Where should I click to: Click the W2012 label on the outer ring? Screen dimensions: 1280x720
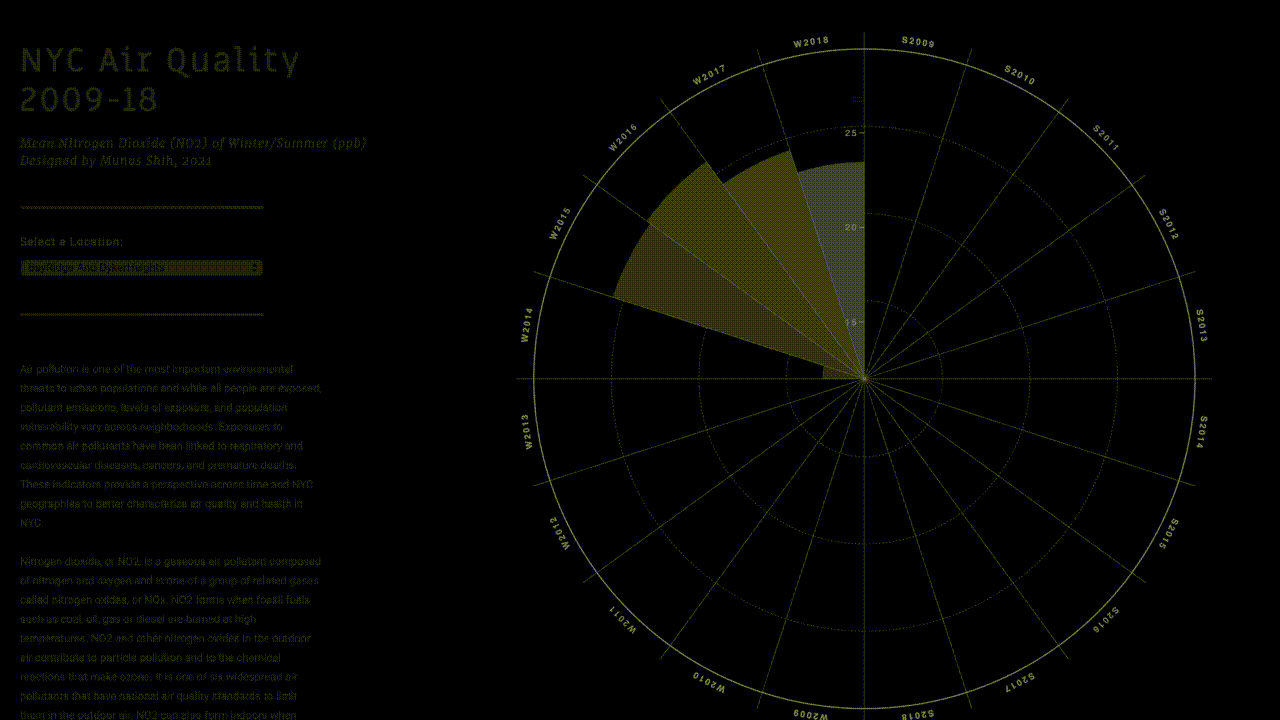click(x=561, y=534)
